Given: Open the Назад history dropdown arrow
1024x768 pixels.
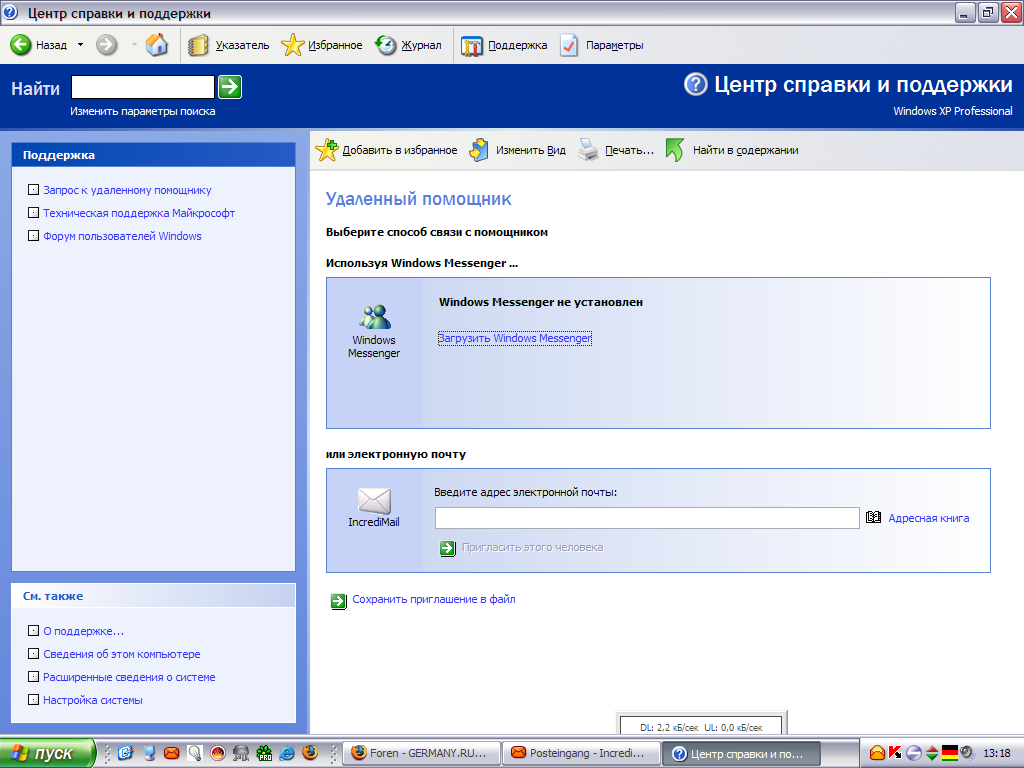Looking at the screenshot, I should coord(80,45).
